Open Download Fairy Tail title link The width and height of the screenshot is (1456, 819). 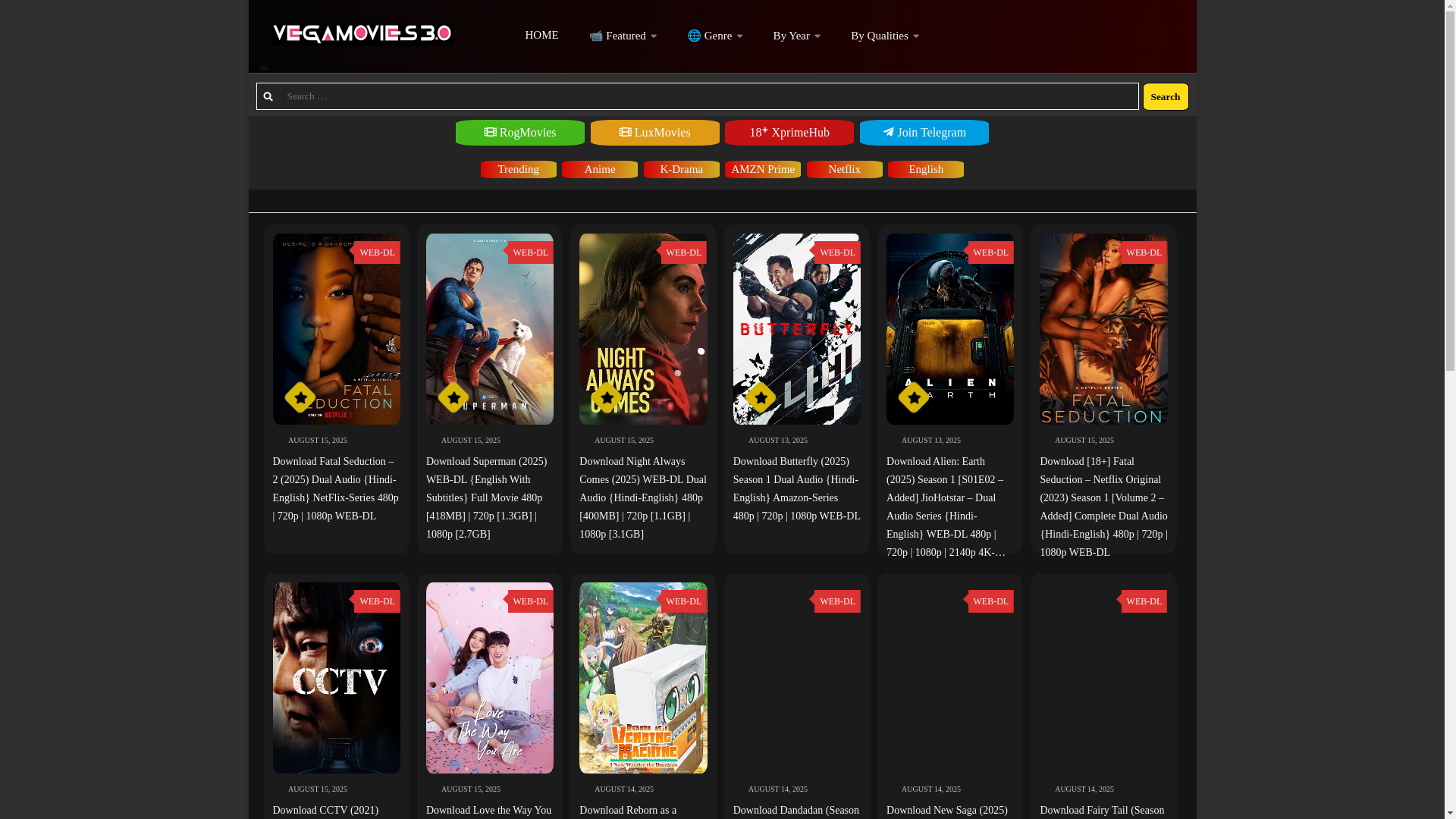coord(1102,811)
